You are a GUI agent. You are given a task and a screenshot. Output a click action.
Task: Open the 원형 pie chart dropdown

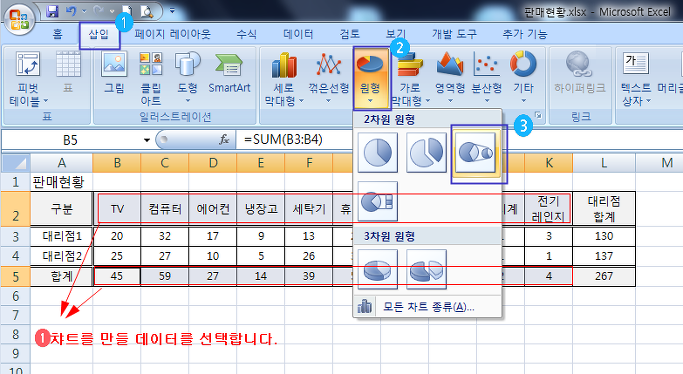370,78
